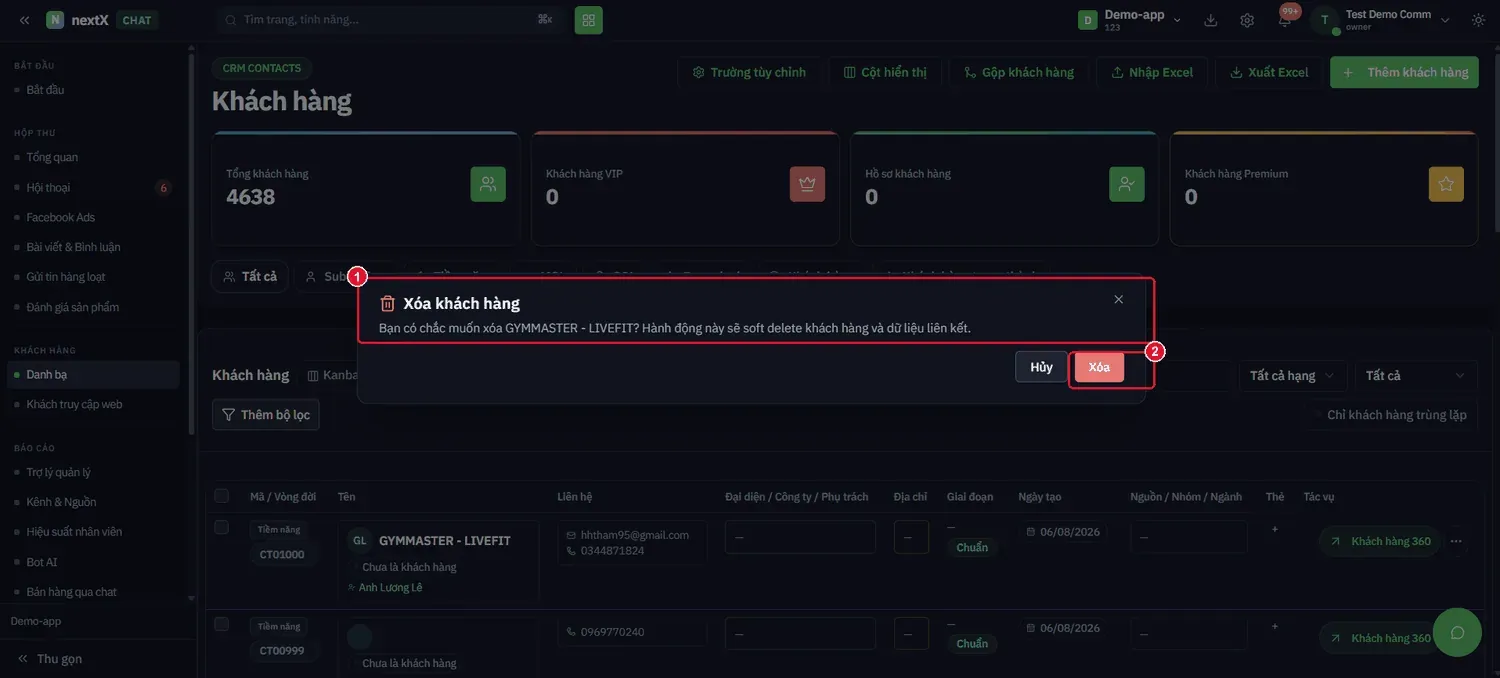Collapse the sidebar with the double-chevron icon
This screenshot has height=678, width=1500.
click(24, 20)
